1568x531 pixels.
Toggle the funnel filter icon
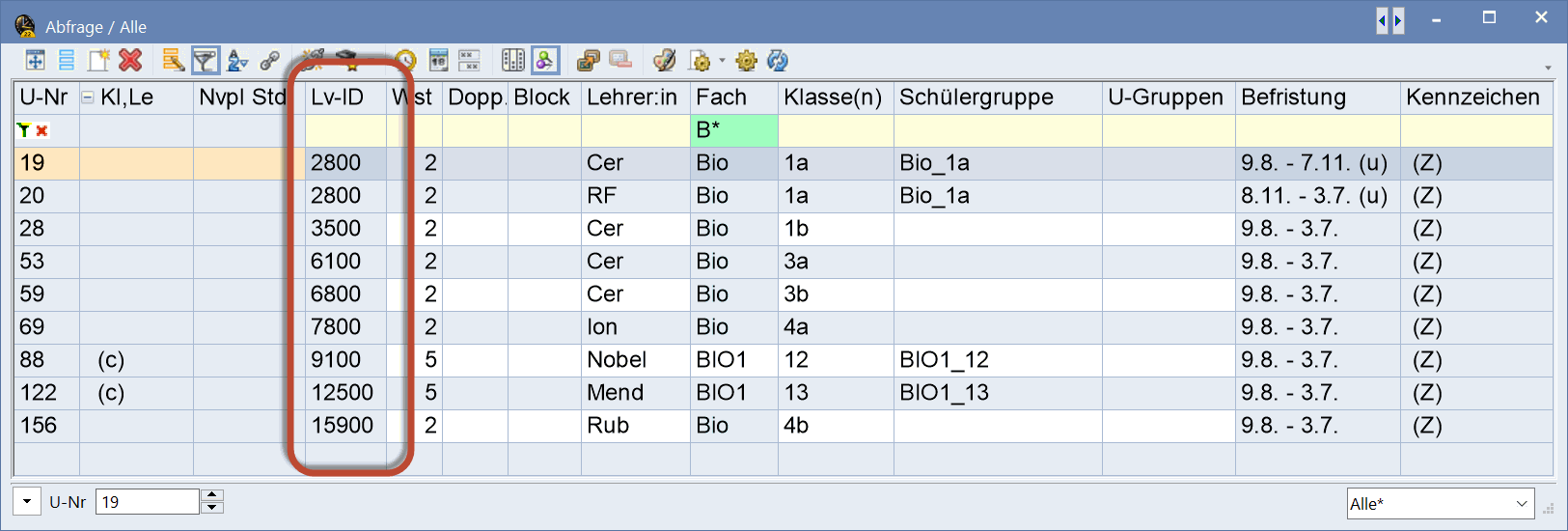[x=205, y=61]
